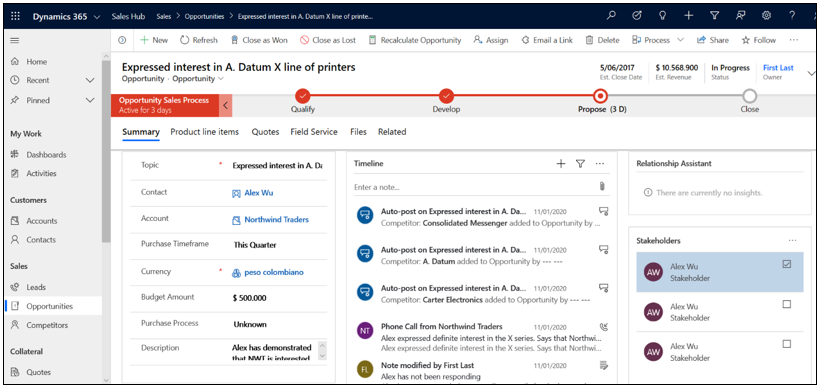Click the attach paperclip icon in note

(x=602, y=186)
